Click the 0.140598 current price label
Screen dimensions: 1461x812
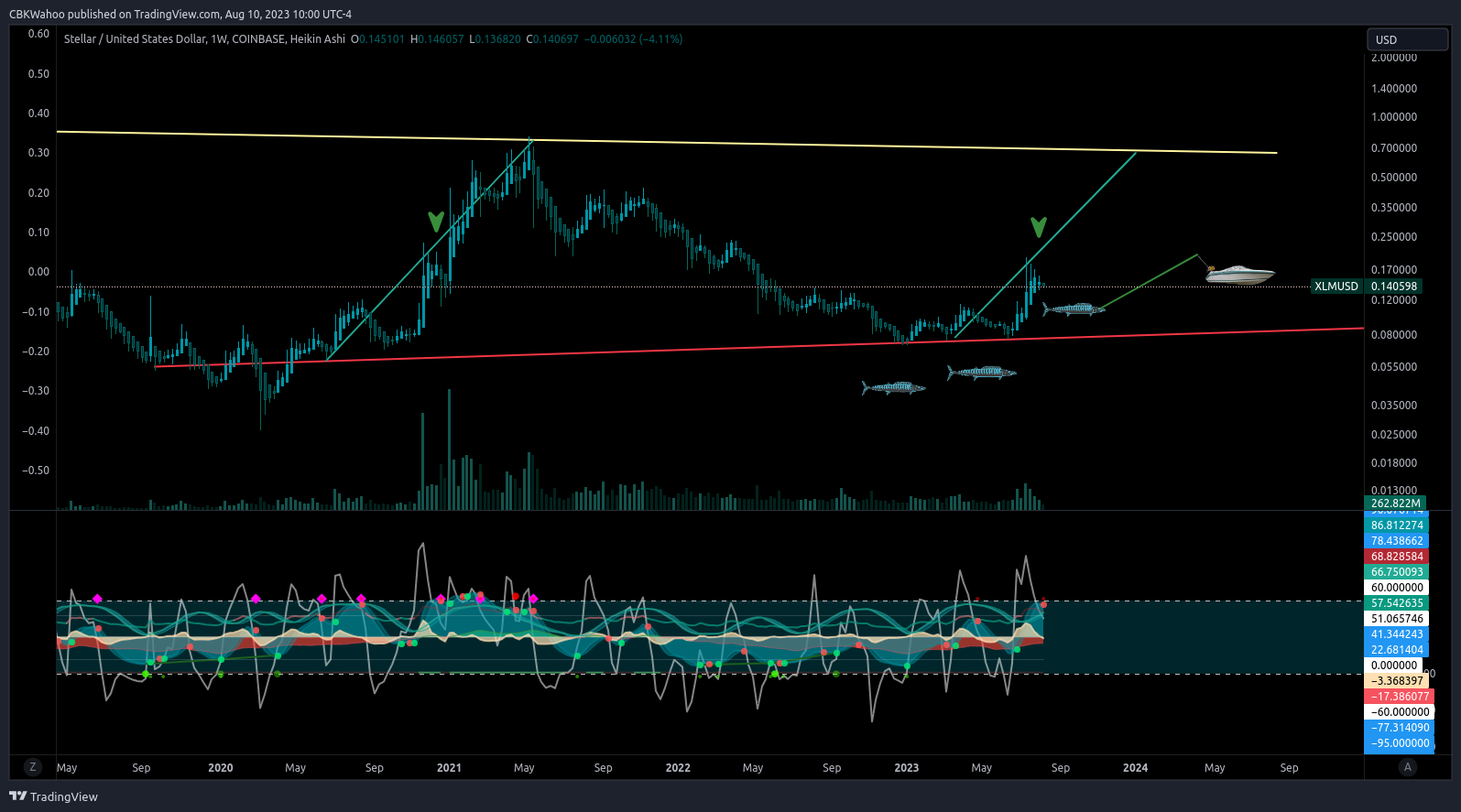(1394, 287)
